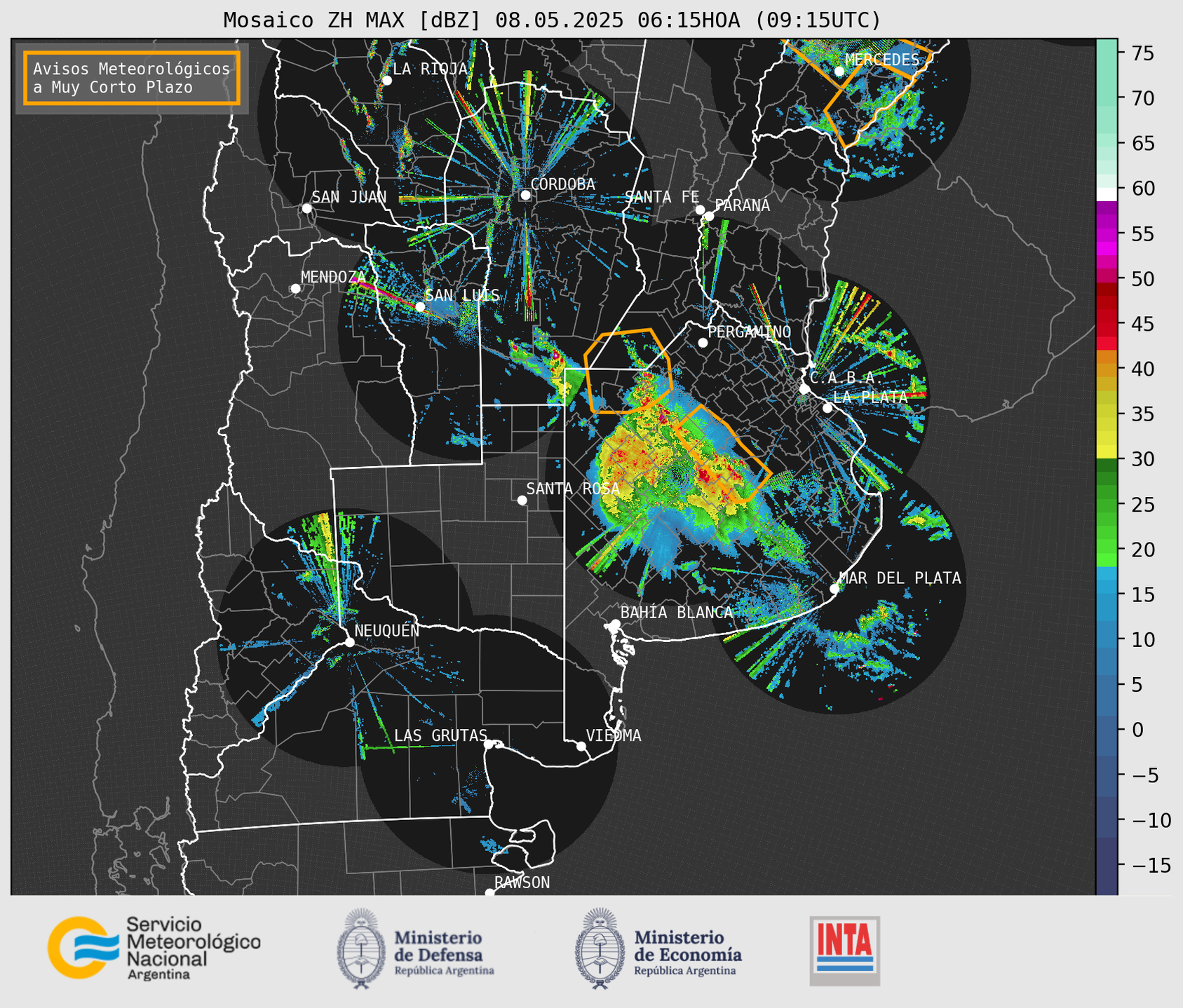The image size is (1183, 1008).
Task: Select the NEUQUÉN city label
Action: click(x=387, y=630)
